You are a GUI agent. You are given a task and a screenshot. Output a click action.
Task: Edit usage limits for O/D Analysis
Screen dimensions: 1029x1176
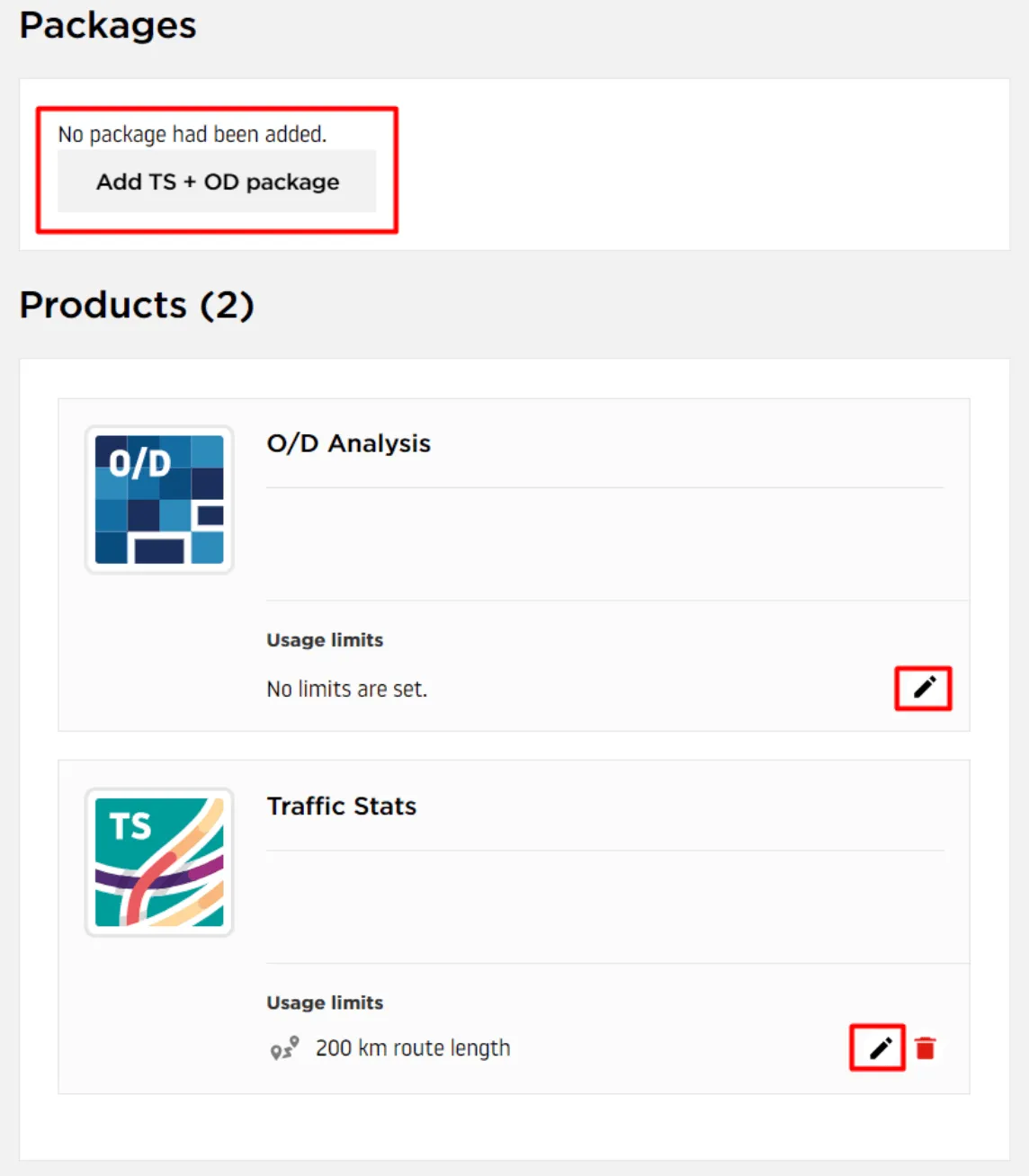coord(924,688)
